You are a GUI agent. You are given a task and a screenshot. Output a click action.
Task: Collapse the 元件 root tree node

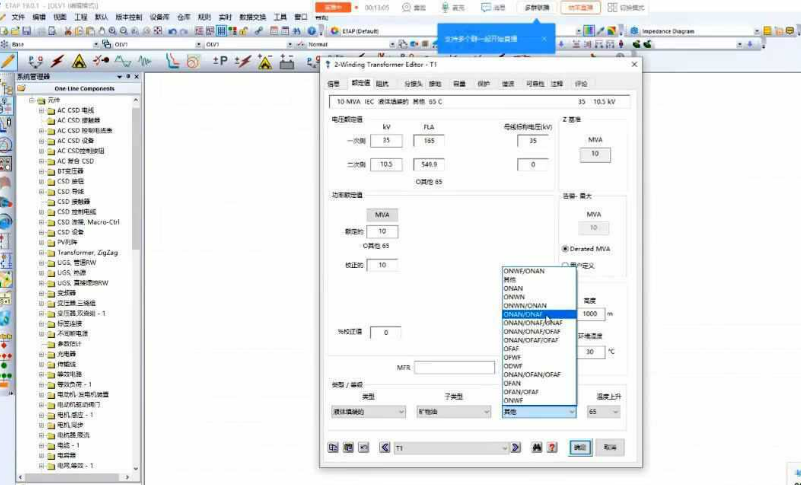pyautogui.click(x=32, y=100)
